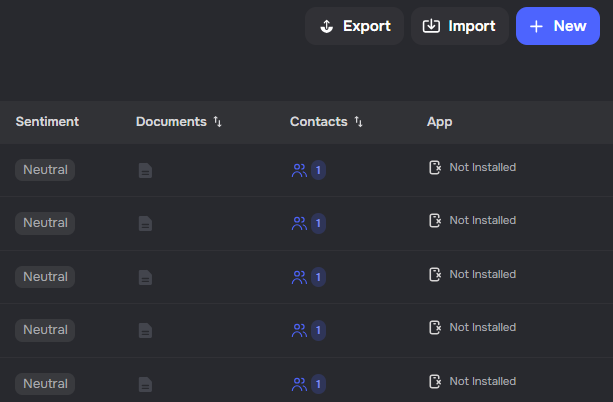Open document icon in fifth row
The image size is (613, 402).
point(145,384)
